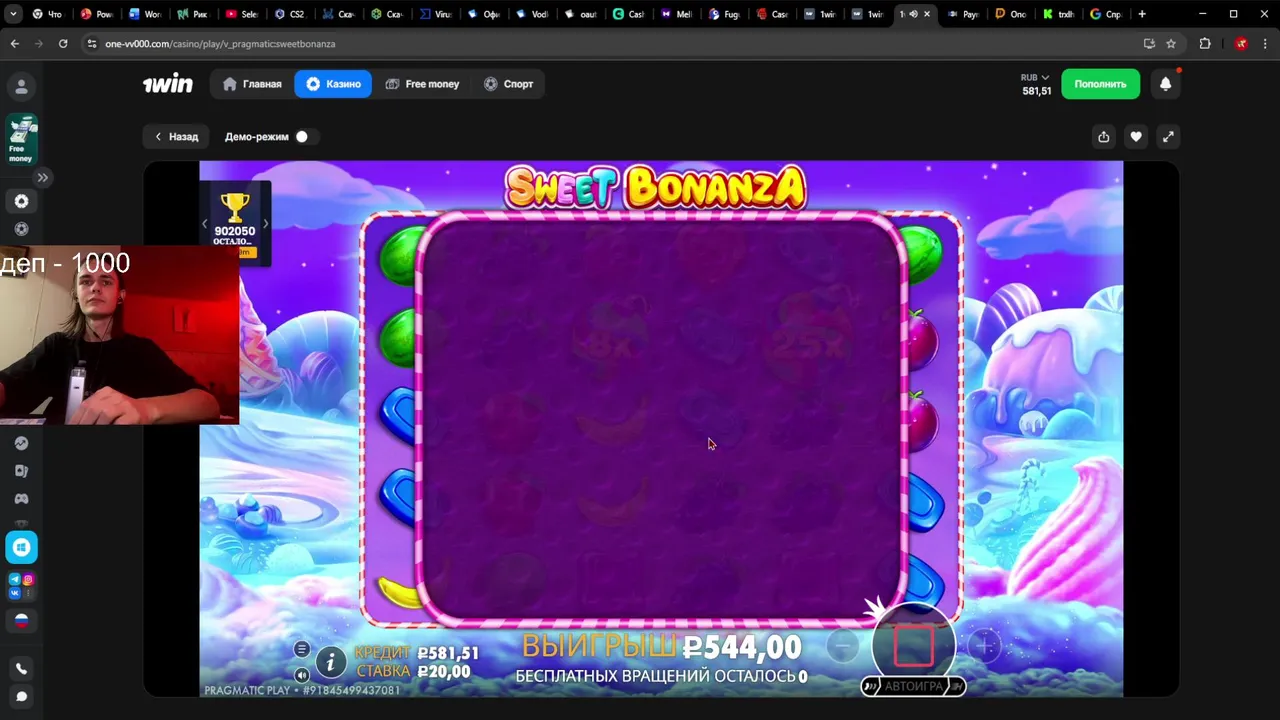Screen dimensions: 1280x720
Task: Open the phone support icon
Action: tap(21, 669)
